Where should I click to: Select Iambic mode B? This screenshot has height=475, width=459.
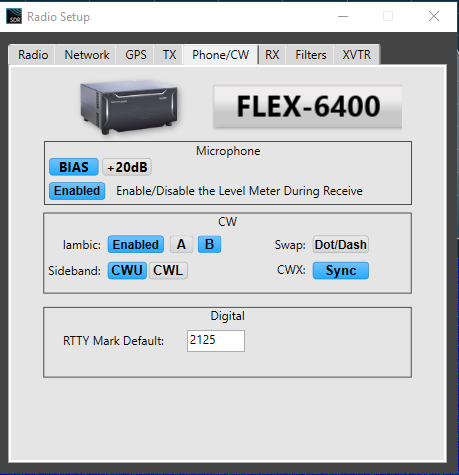209,245
